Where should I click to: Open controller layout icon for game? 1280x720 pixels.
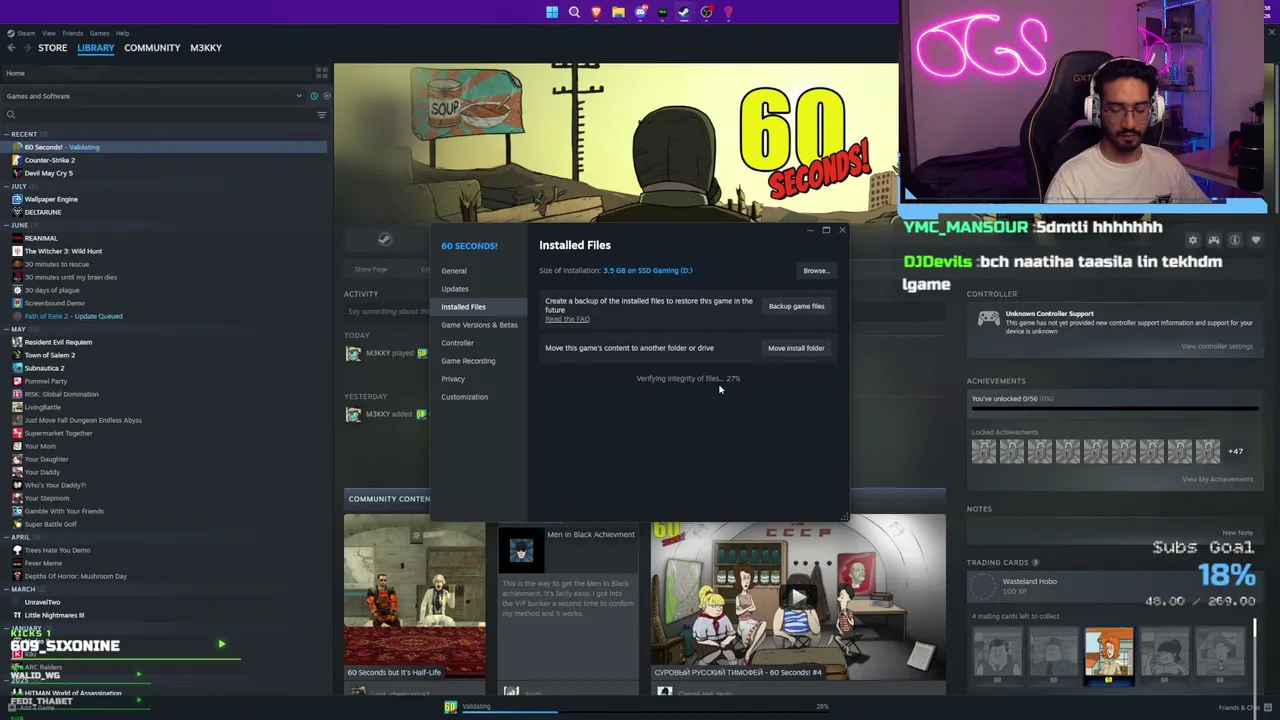coord(1213,240)
